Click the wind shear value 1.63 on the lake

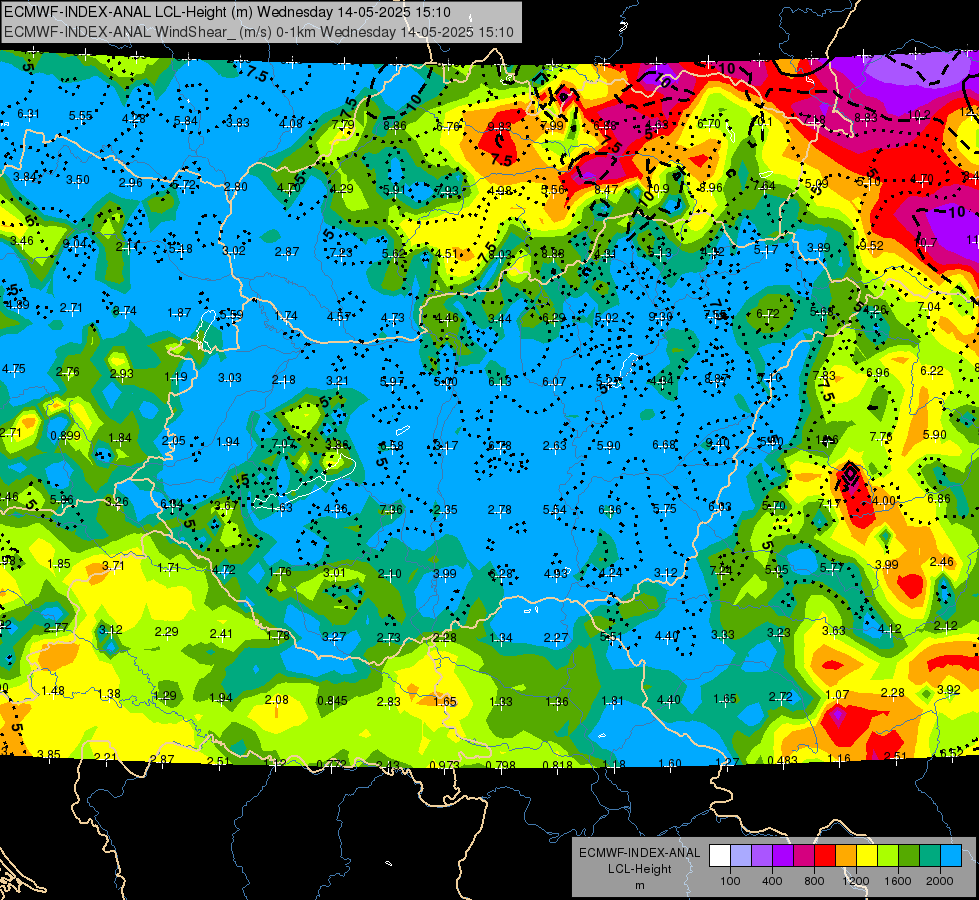[281, 507]
